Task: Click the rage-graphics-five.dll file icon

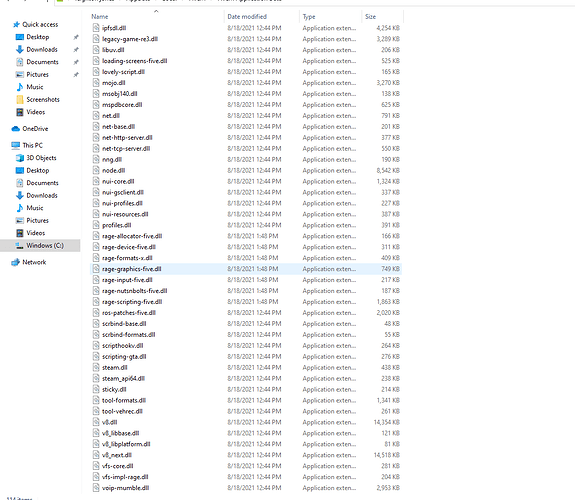Action: pos(96,269)
